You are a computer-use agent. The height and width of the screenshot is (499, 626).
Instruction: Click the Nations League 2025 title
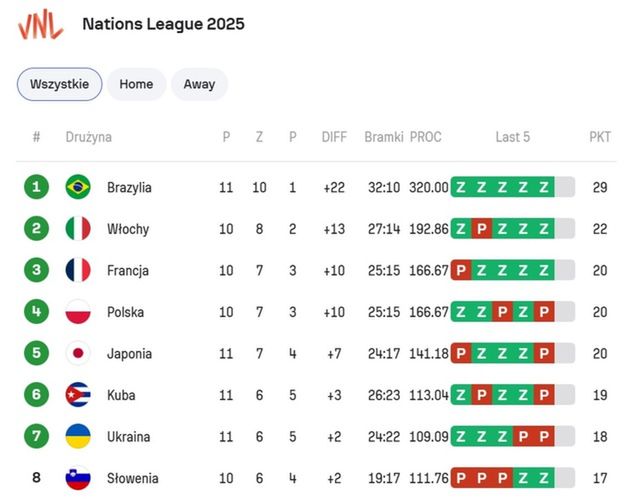[x=163, y=24]
